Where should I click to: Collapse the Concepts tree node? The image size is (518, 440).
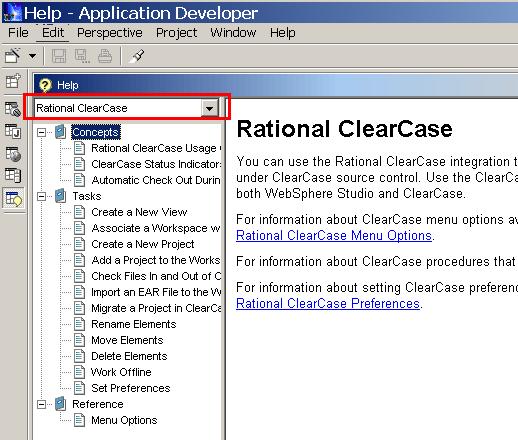pos(41,132)
